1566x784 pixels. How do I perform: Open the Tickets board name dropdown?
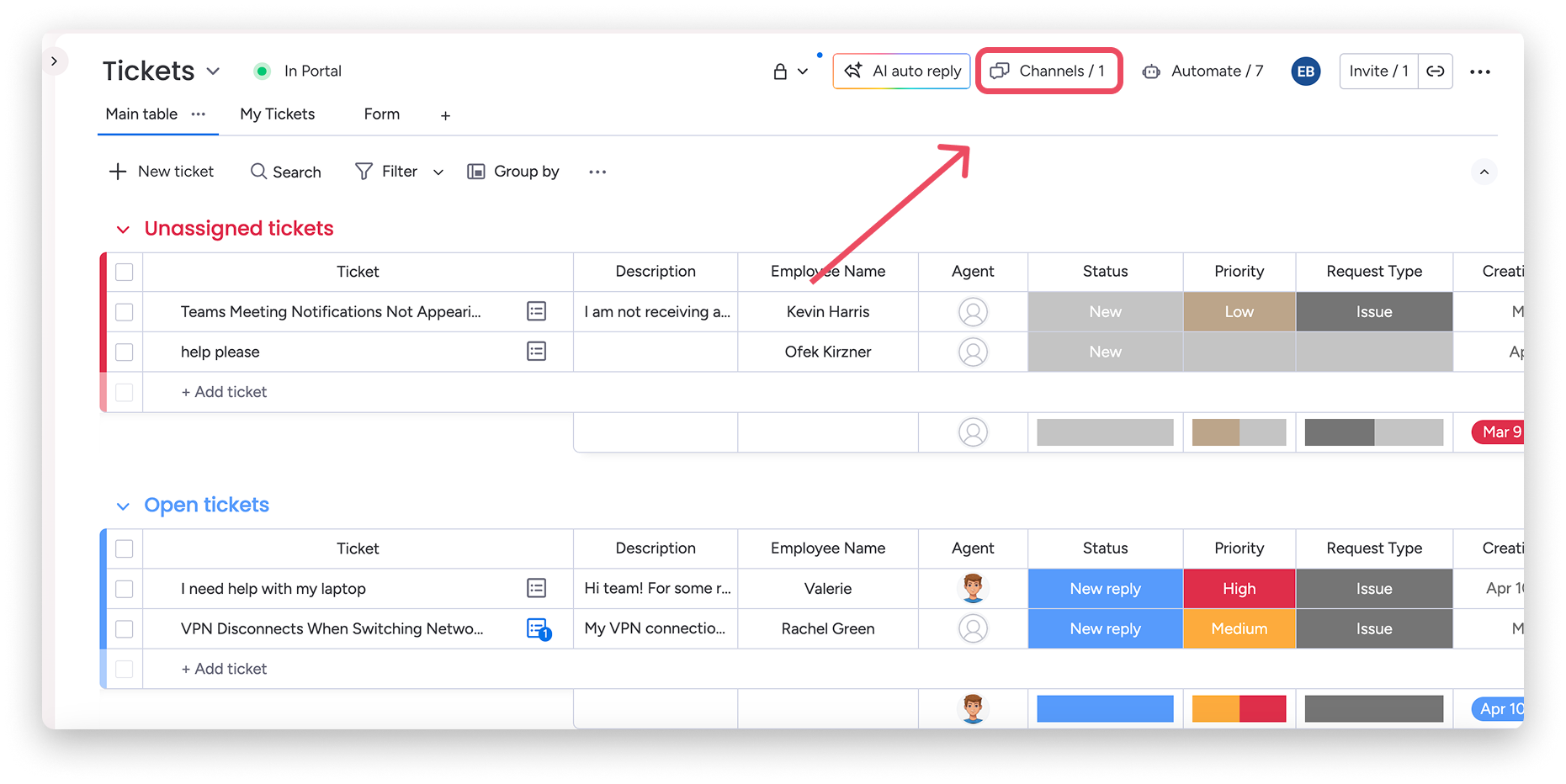click(x=214, y=71)
